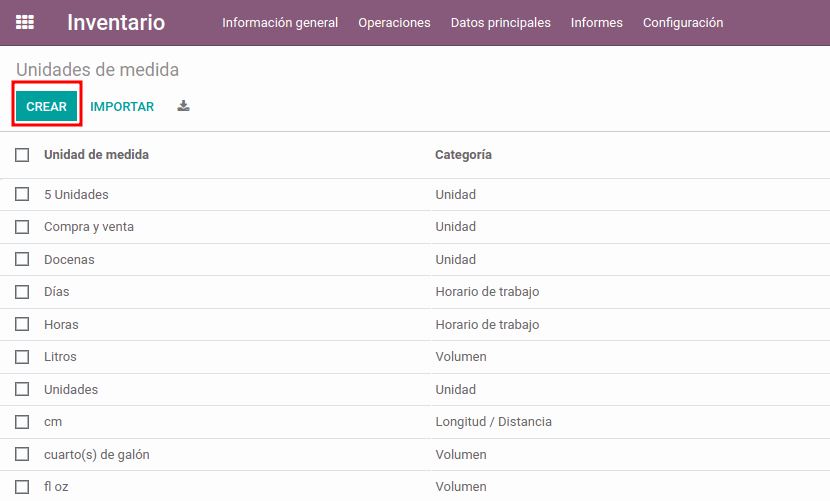This screenshot has height=501, width=830.
Task: Click Unidad category in 5 Unidades row
Action: [x=456, y=194]
